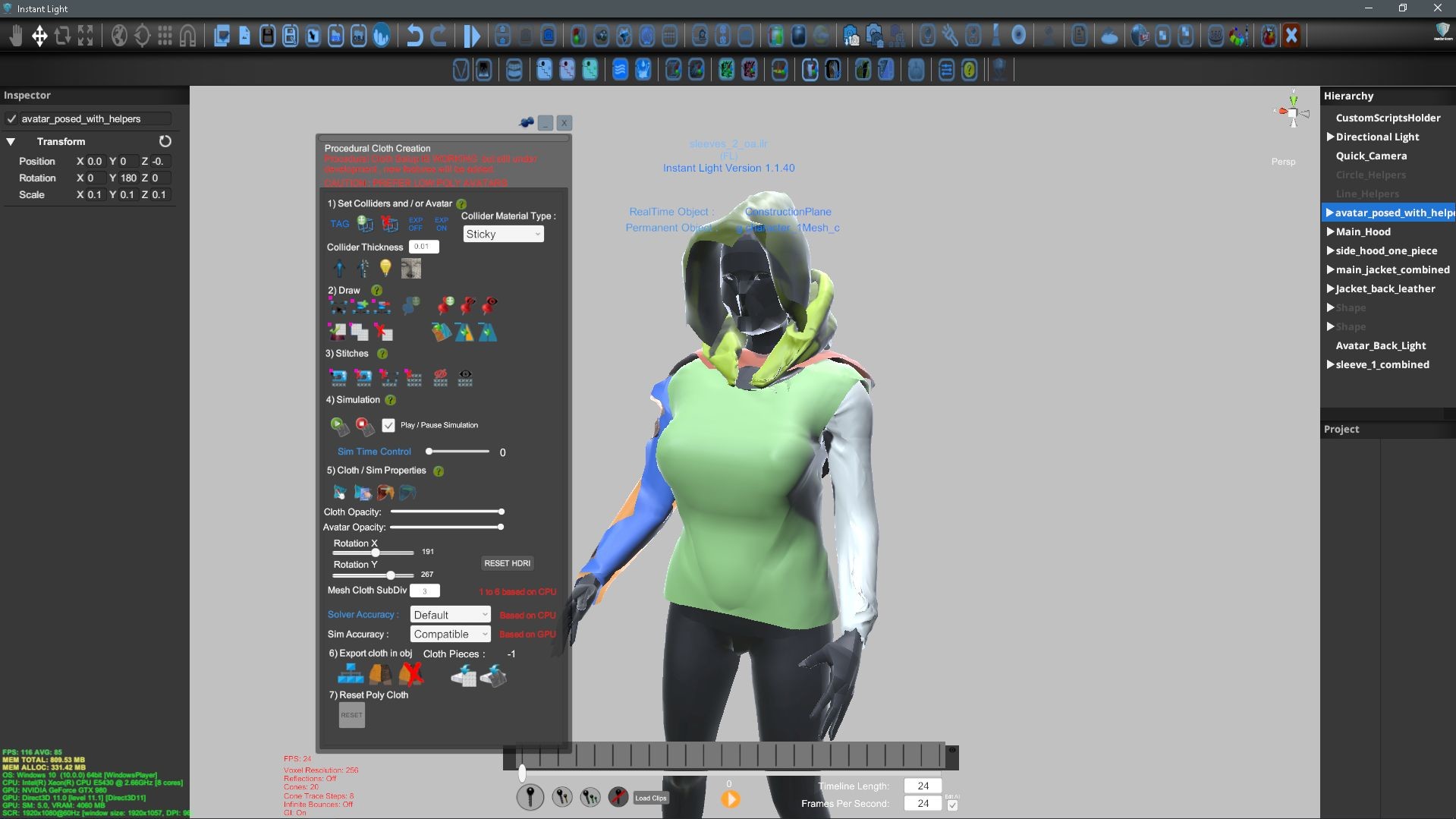1456x819 pixels.
Task: Open the help icon next to Stitches
Action: (382, 354)
